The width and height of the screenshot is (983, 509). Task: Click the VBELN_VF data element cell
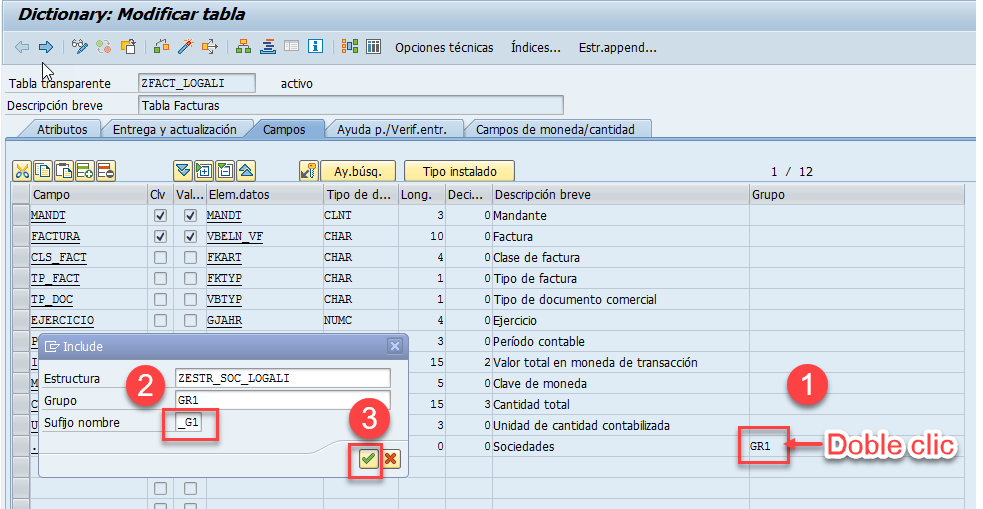[x=264, y=236]
